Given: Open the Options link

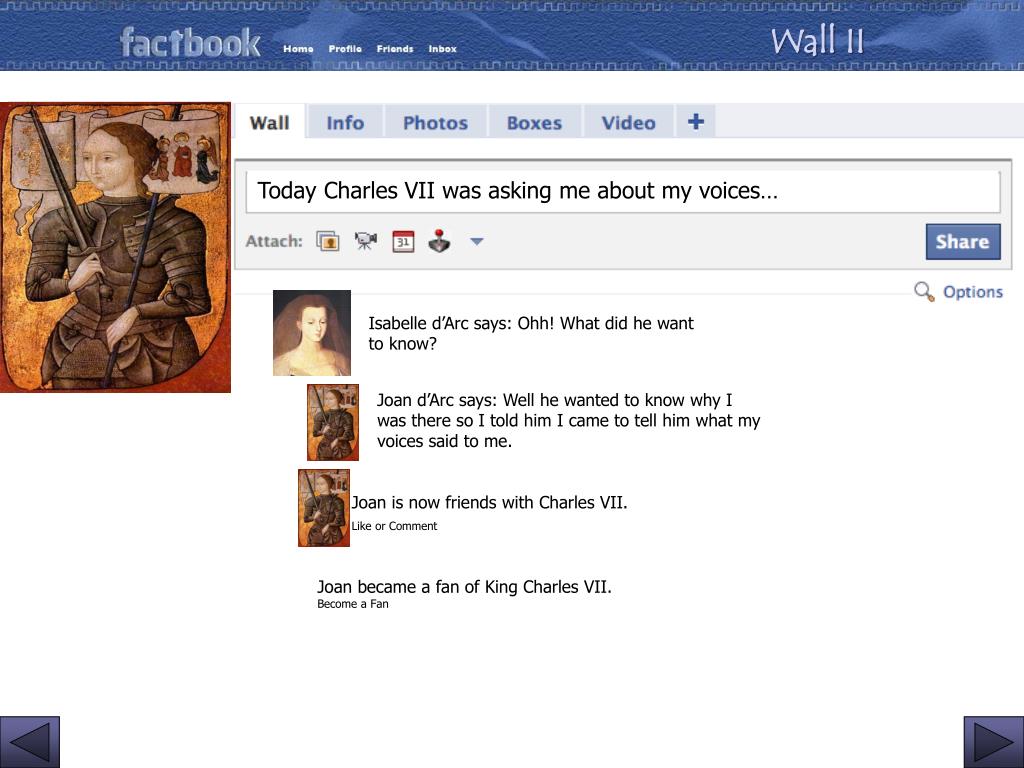Looking at the screenshot, I should [x=972, y=292].
